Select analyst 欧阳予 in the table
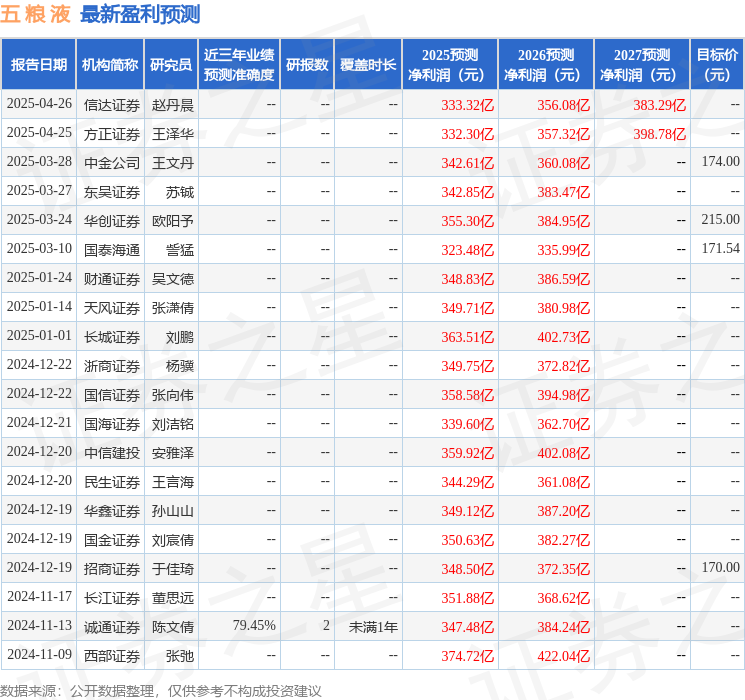The height and width of the screenshot is (700, 745). click(172, 220)
